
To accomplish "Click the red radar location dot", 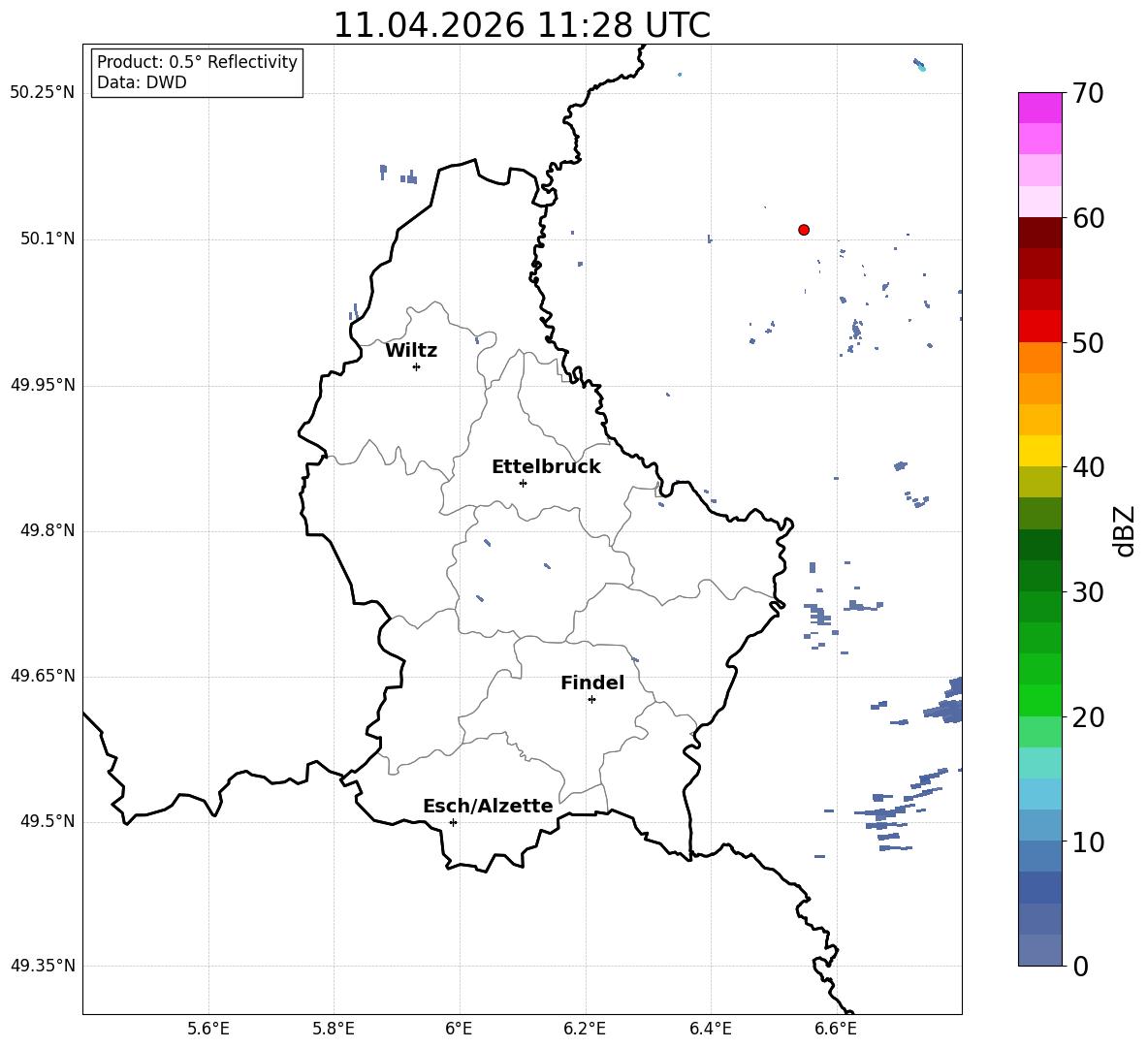I will click(804, 230).
